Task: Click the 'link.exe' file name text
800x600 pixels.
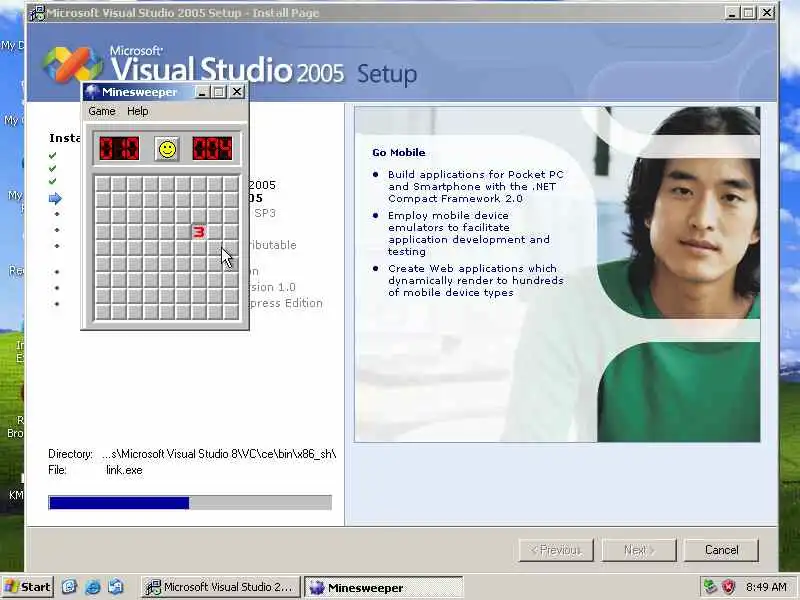Action: 124,470
